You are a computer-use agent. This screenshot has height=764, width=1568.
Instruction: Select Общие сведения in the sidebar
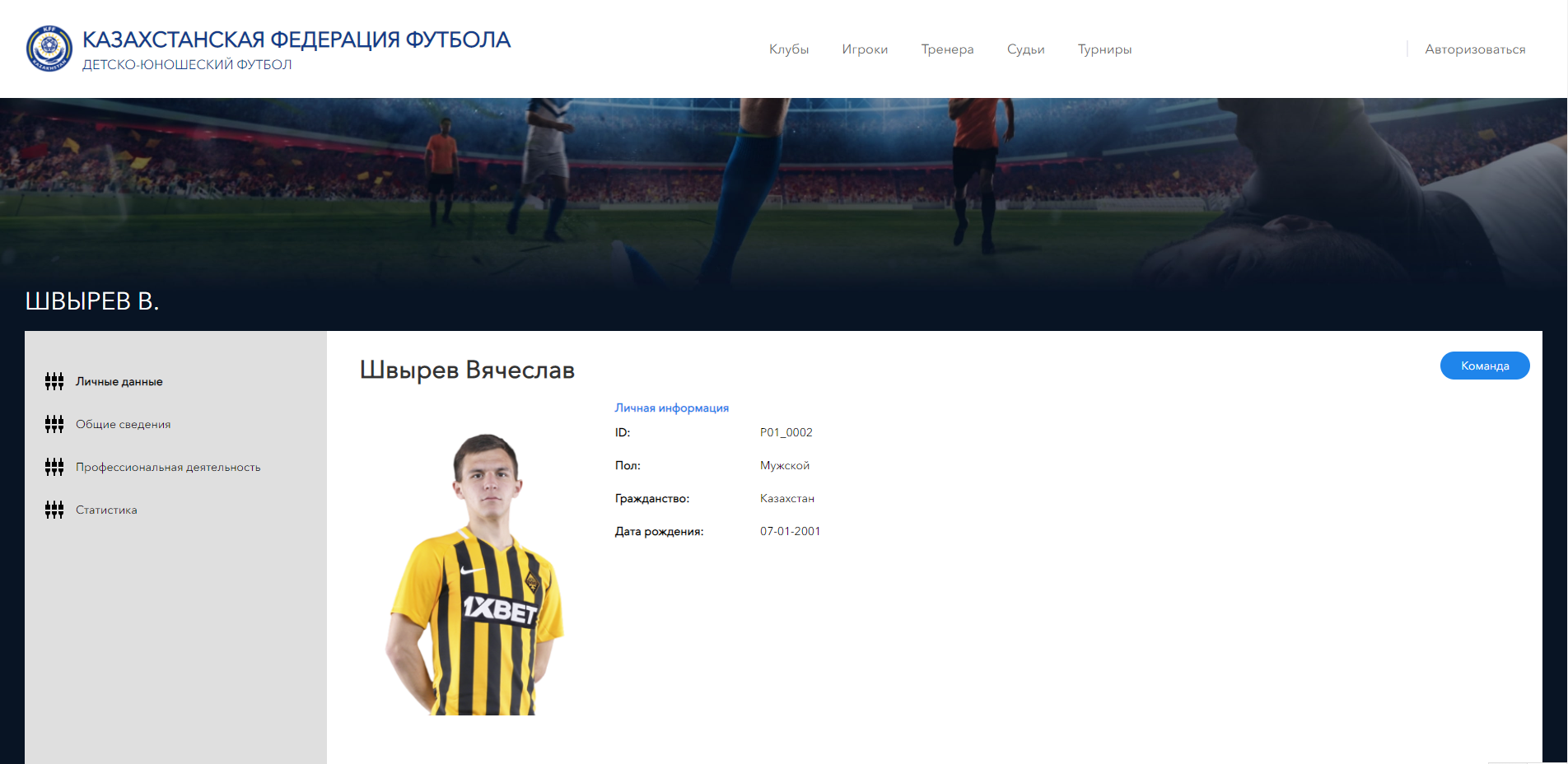(124, 424)
